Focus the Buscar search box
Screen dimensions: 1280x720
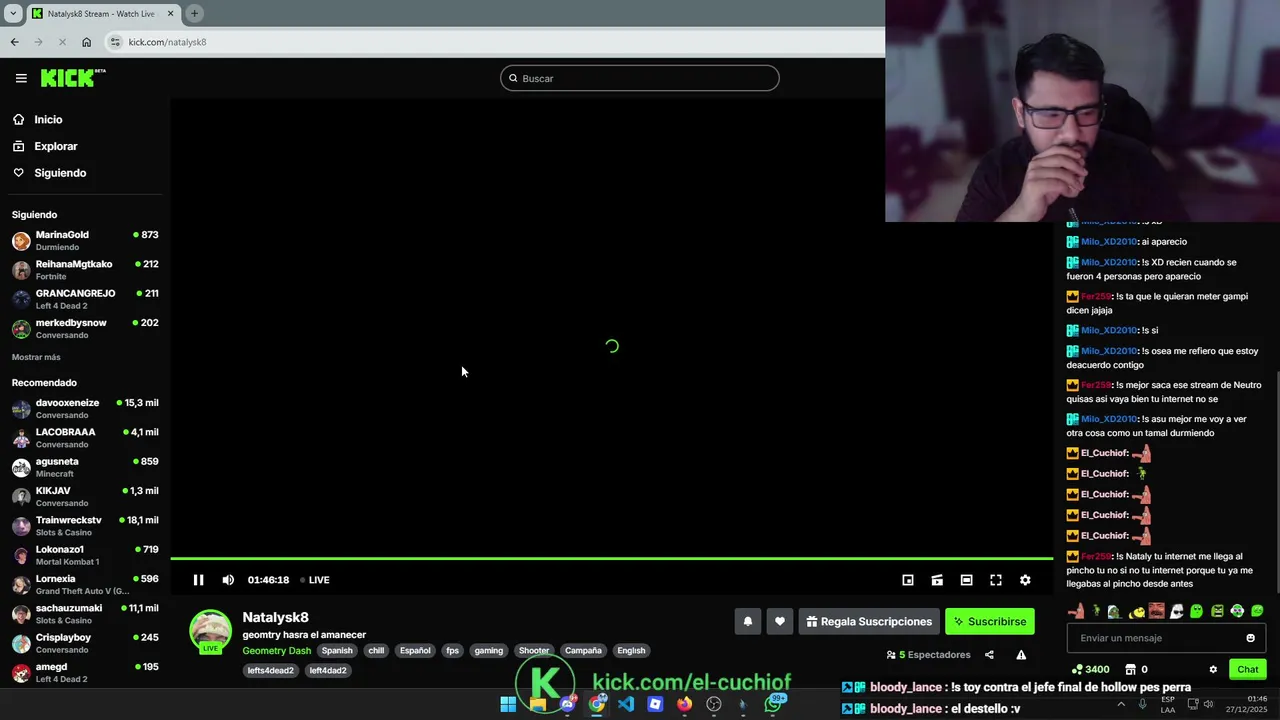click(x=640, y=78)
